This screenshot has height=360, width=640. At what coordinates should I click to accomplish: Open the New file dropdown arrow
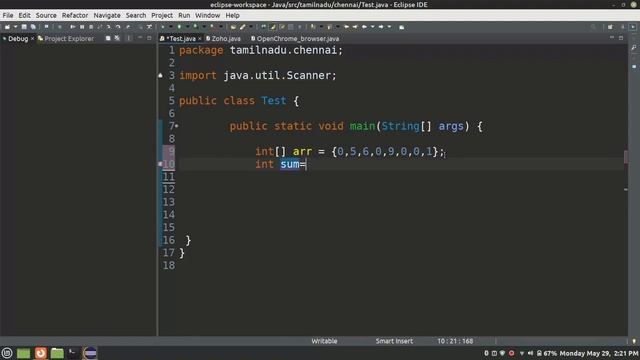click(x=15, y=27)
